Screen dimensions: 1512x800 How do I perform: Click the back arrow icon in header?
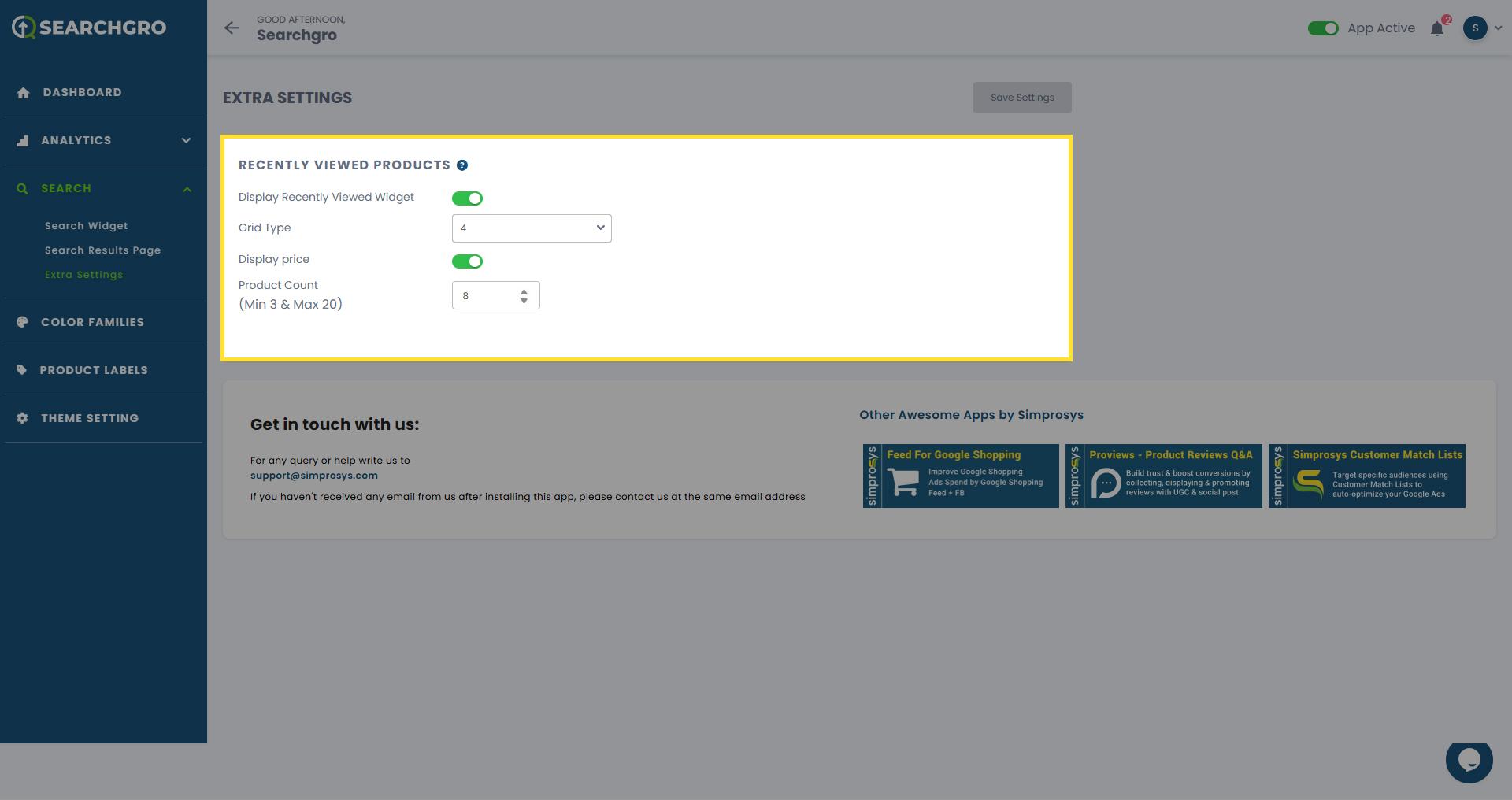(232, 28)
